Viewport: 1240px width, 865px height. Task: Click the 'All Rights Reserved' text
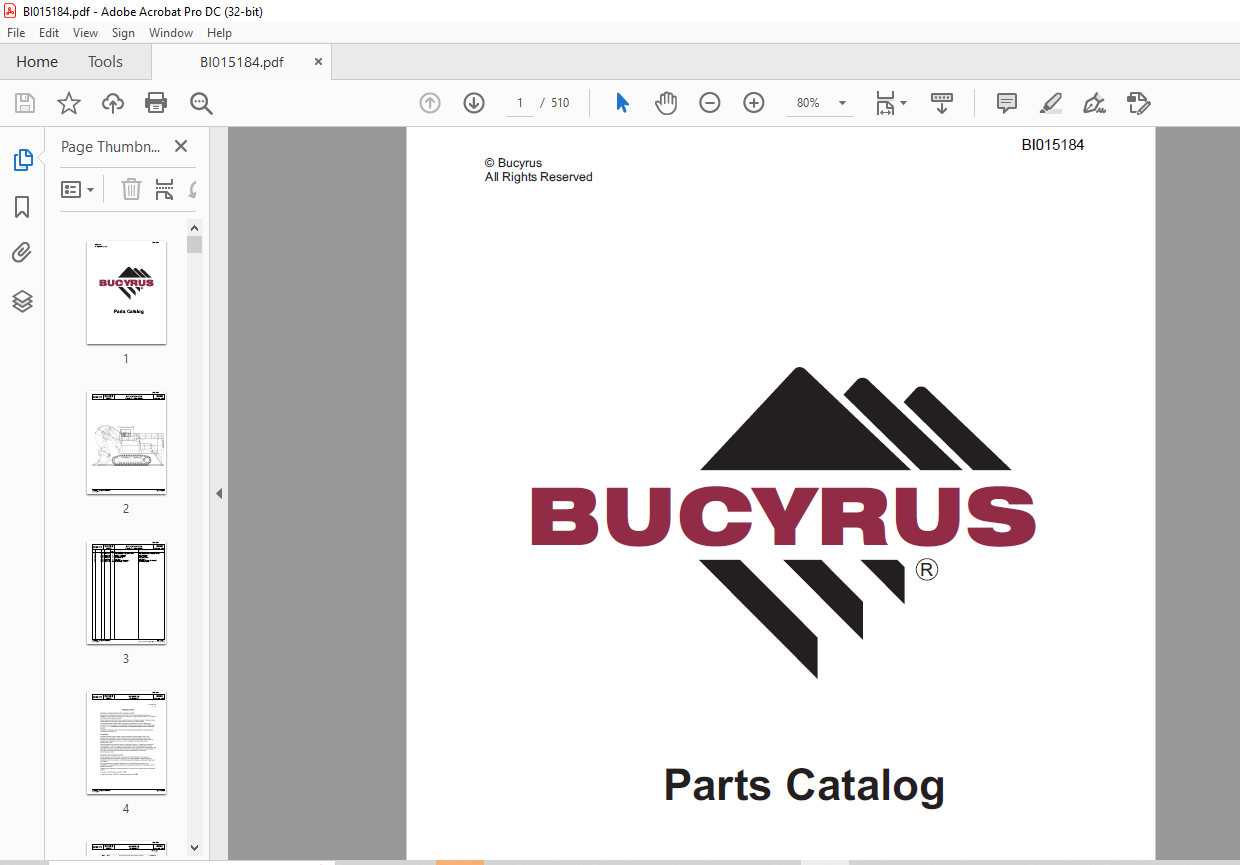tap(539, 177)
